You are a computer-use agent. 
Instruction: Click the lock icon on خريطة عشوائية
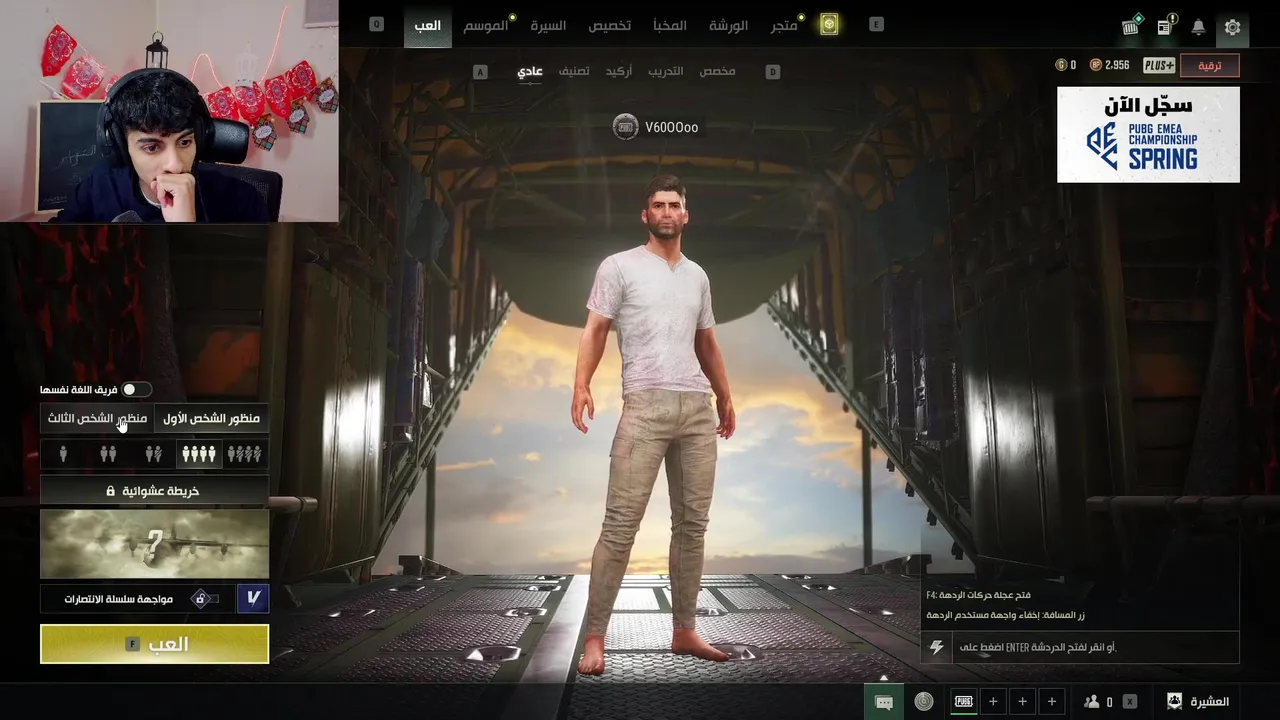[x=111, y=491]
